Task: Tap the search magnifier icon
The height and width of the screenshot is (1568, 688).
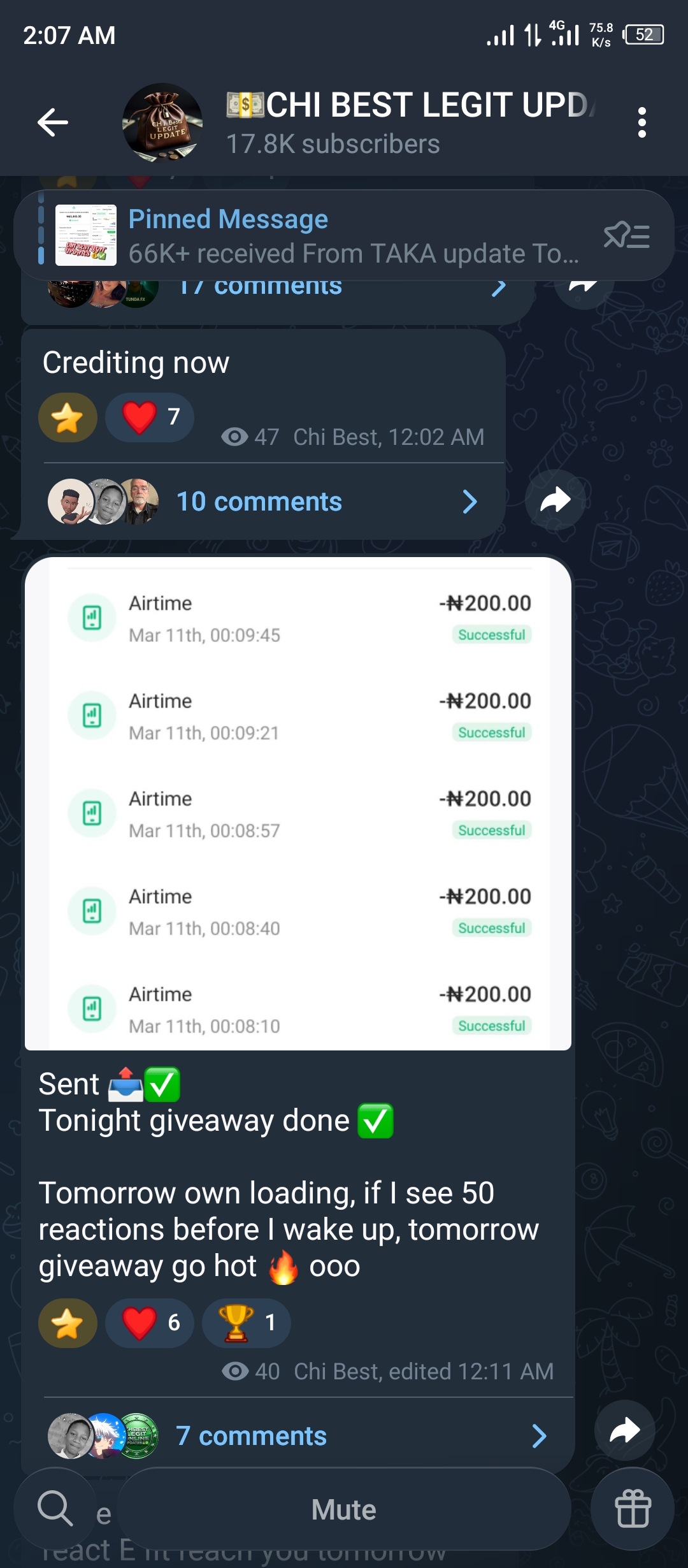Action: [x=55, y=1508]
